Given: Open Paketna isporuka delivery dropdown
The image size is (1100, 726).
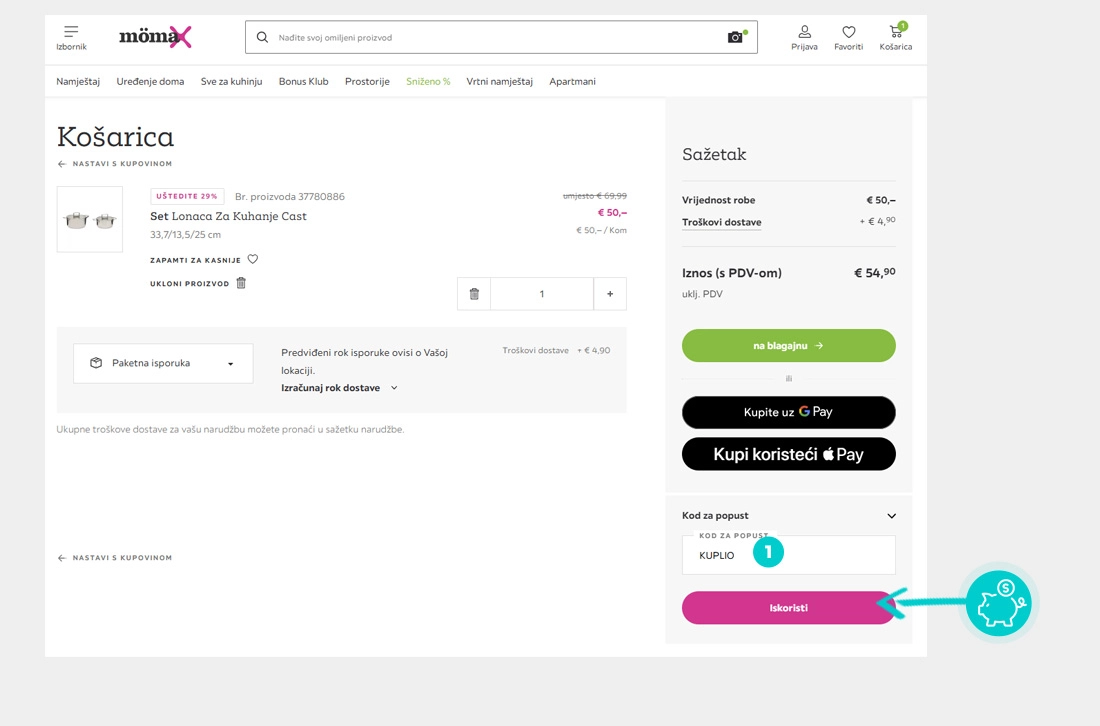Looking at the screenshot, I should (163, 363).
